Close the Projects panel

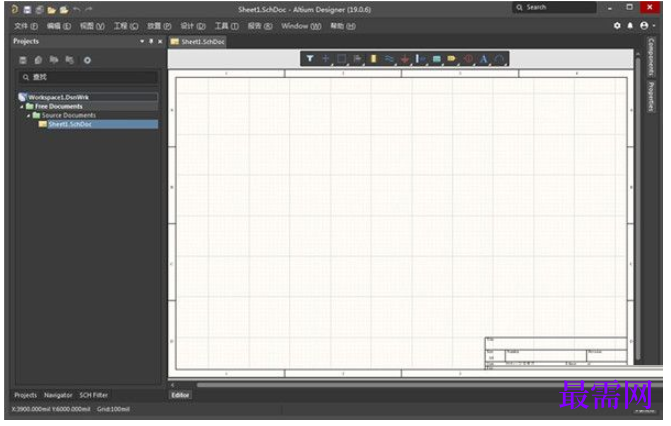(x=160, y=42)
